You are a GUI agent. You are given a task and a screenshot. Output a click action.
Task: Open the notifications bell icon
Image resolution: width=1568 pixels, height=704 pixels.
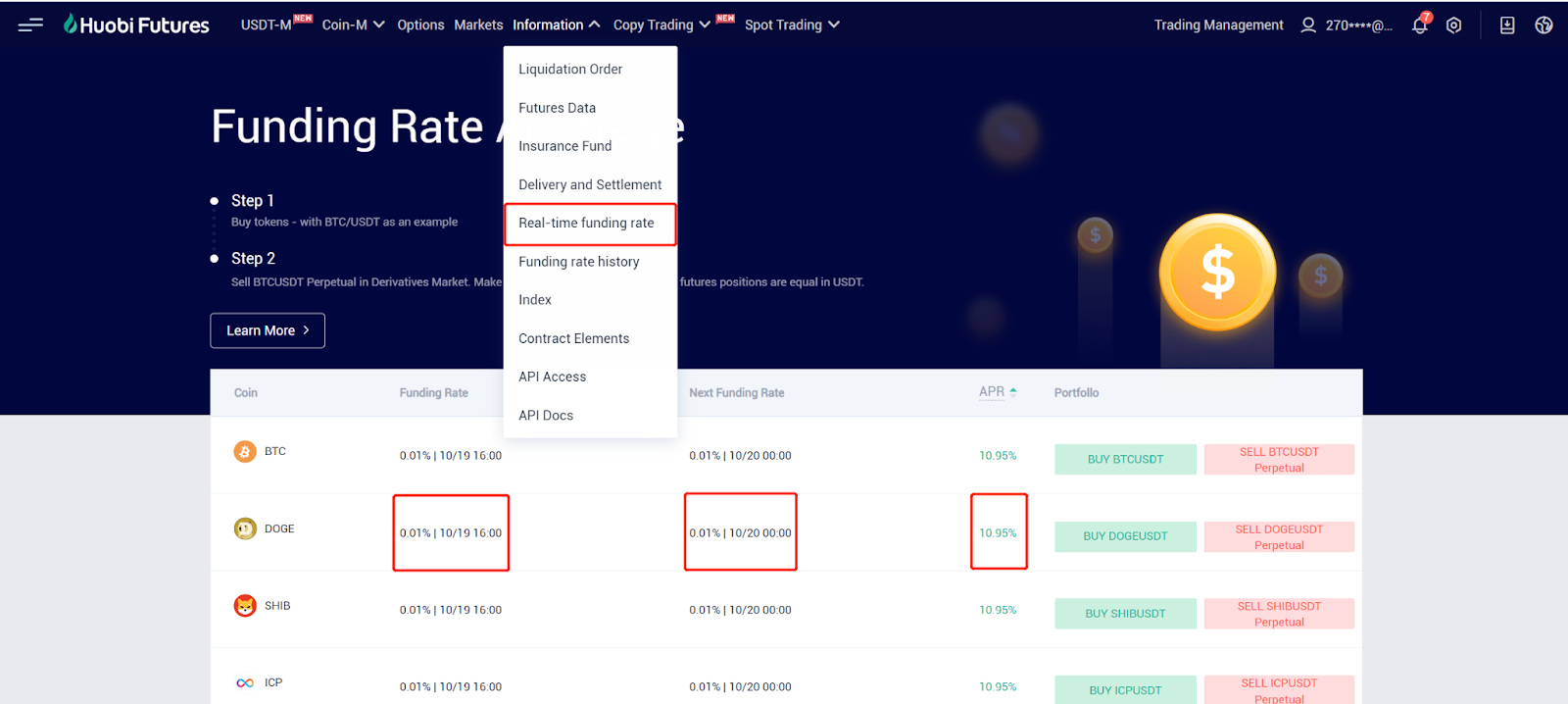point(1420,25)
